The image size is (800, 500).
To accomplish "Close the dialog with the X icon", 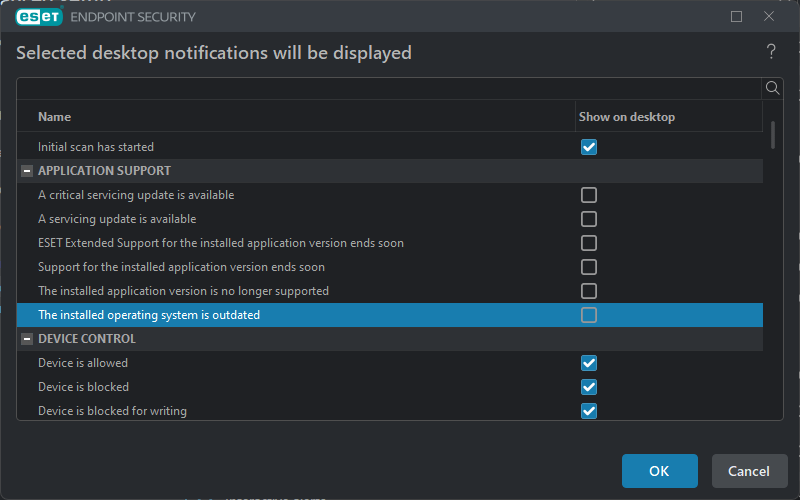I will [x=769, y=17].
